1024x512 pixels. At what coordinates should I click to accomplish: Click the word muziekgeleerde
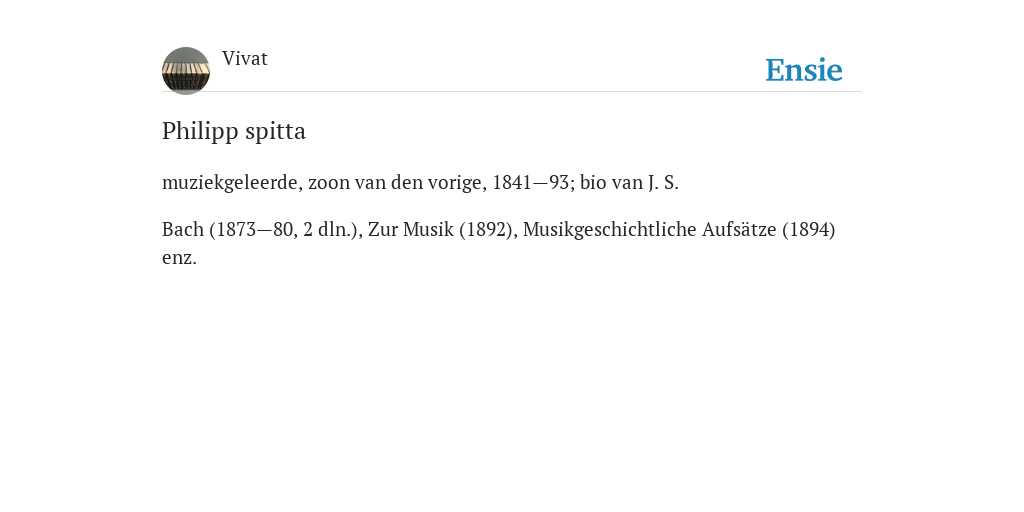click(232, 184)
